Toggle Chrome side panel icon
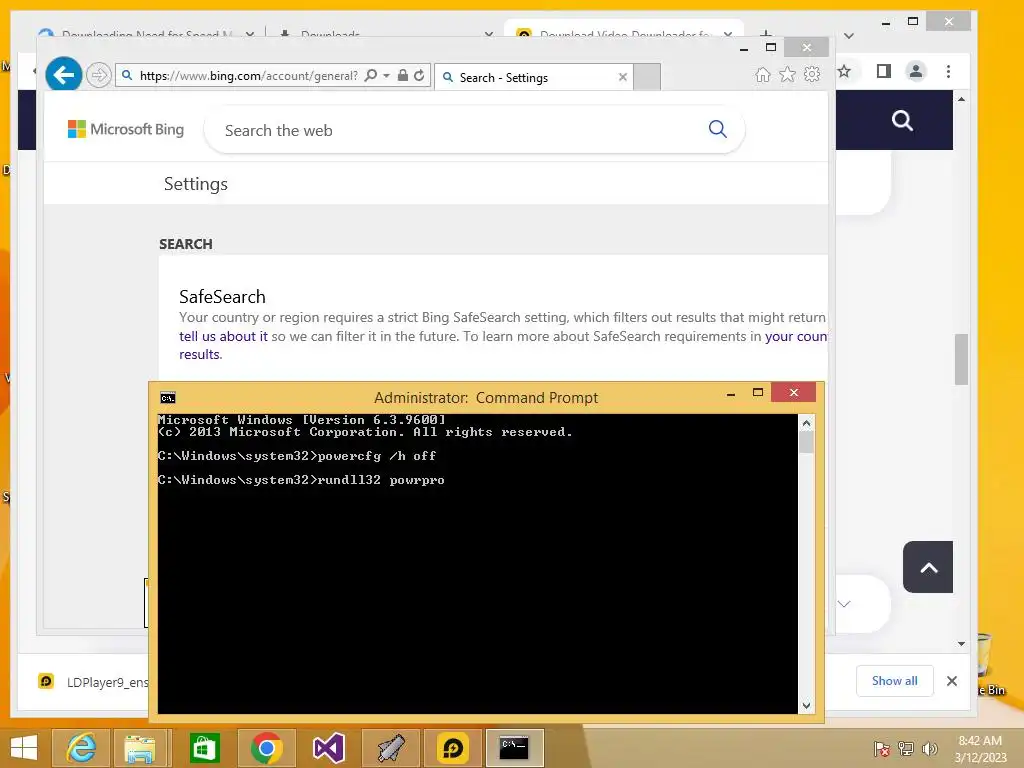This screenshot has width=1024, height=768. (884, 71)
